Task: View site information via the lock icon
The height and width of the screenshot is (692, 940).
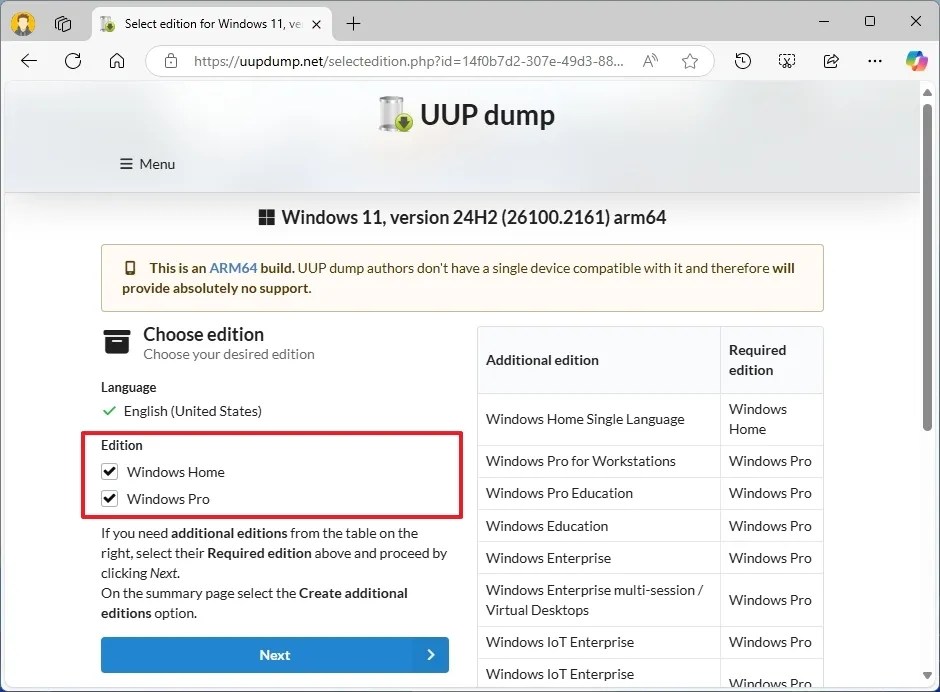Action: (x=171, y=61)
